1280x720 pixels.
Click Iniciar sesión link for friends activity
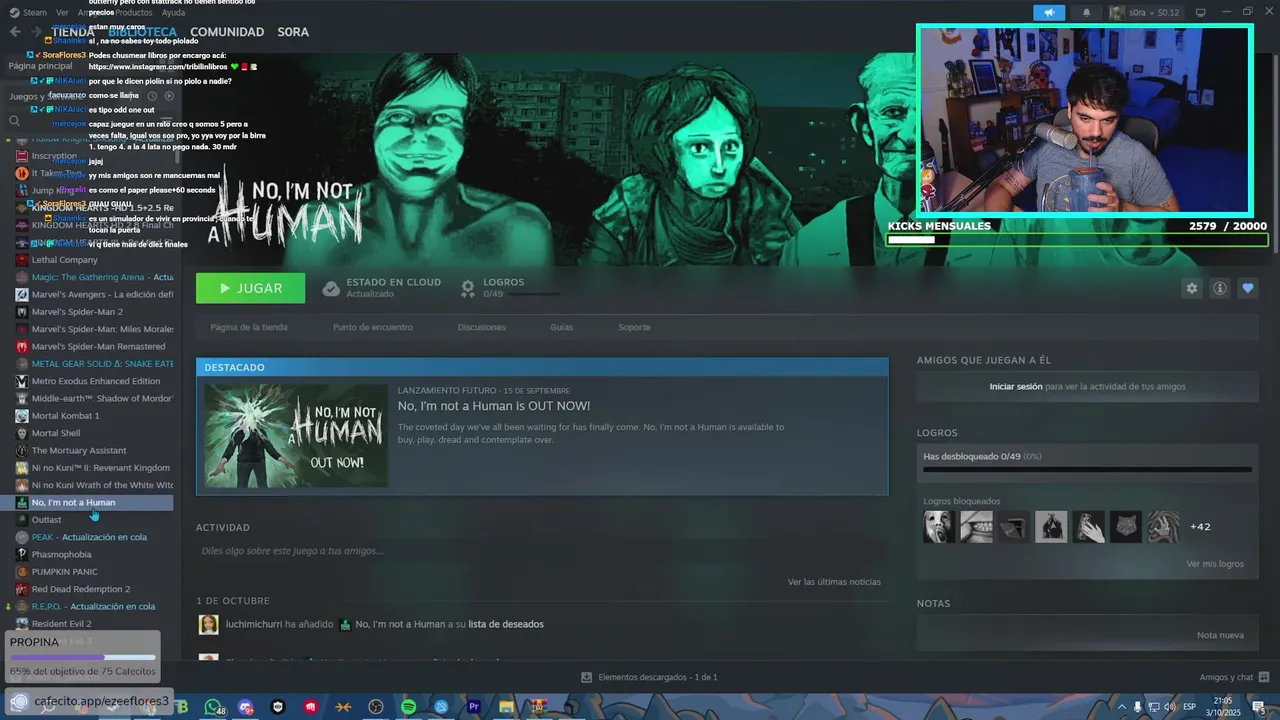tap(1016, 386)
